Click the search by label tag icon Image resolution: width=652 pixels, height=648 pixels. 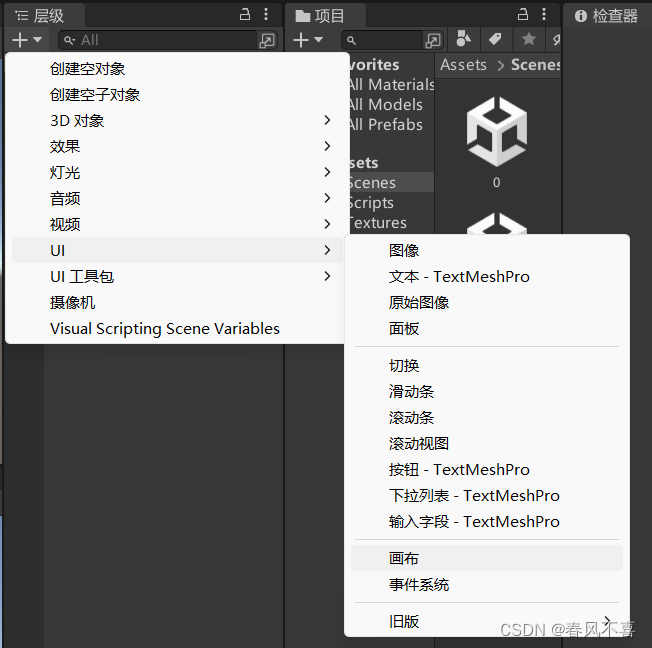495,39
